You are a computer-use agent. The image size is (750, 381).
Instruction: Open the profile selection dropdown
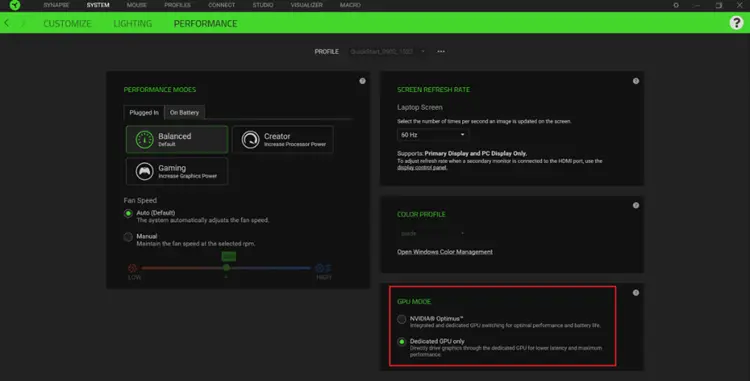[387, 51]
